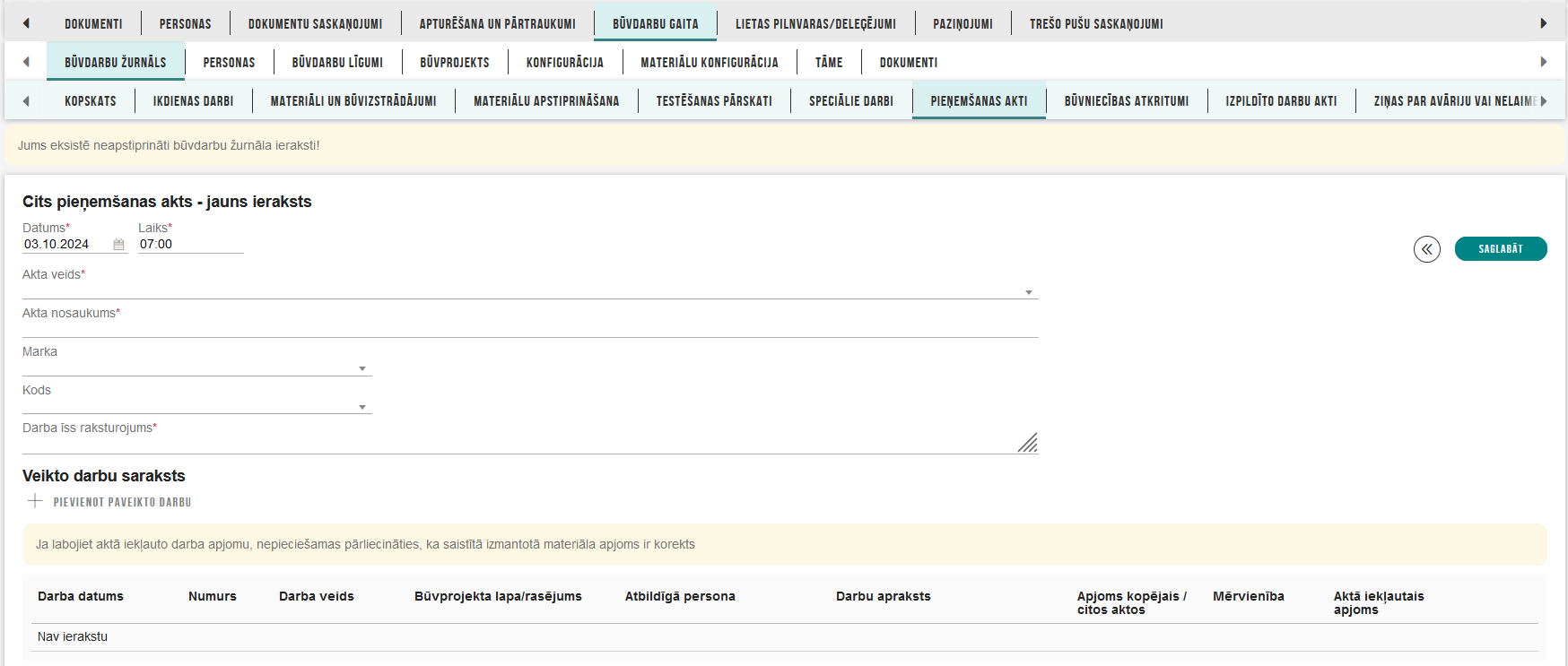This screenshot has width=1568, height=666.
Task: Open the Personas top menu
Action: (x=186, y=23)
